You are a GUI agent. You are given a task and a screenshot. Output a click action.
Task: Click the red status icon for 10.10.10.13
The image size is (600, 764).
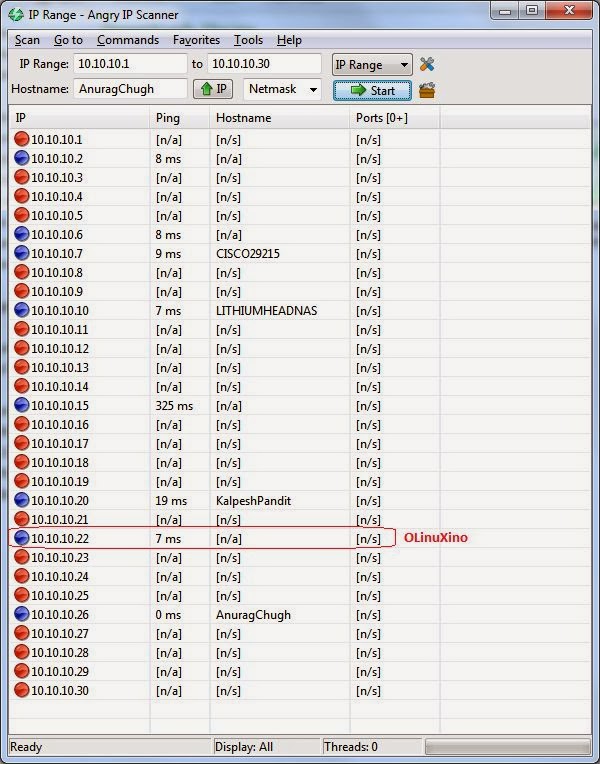click(21, 367)
